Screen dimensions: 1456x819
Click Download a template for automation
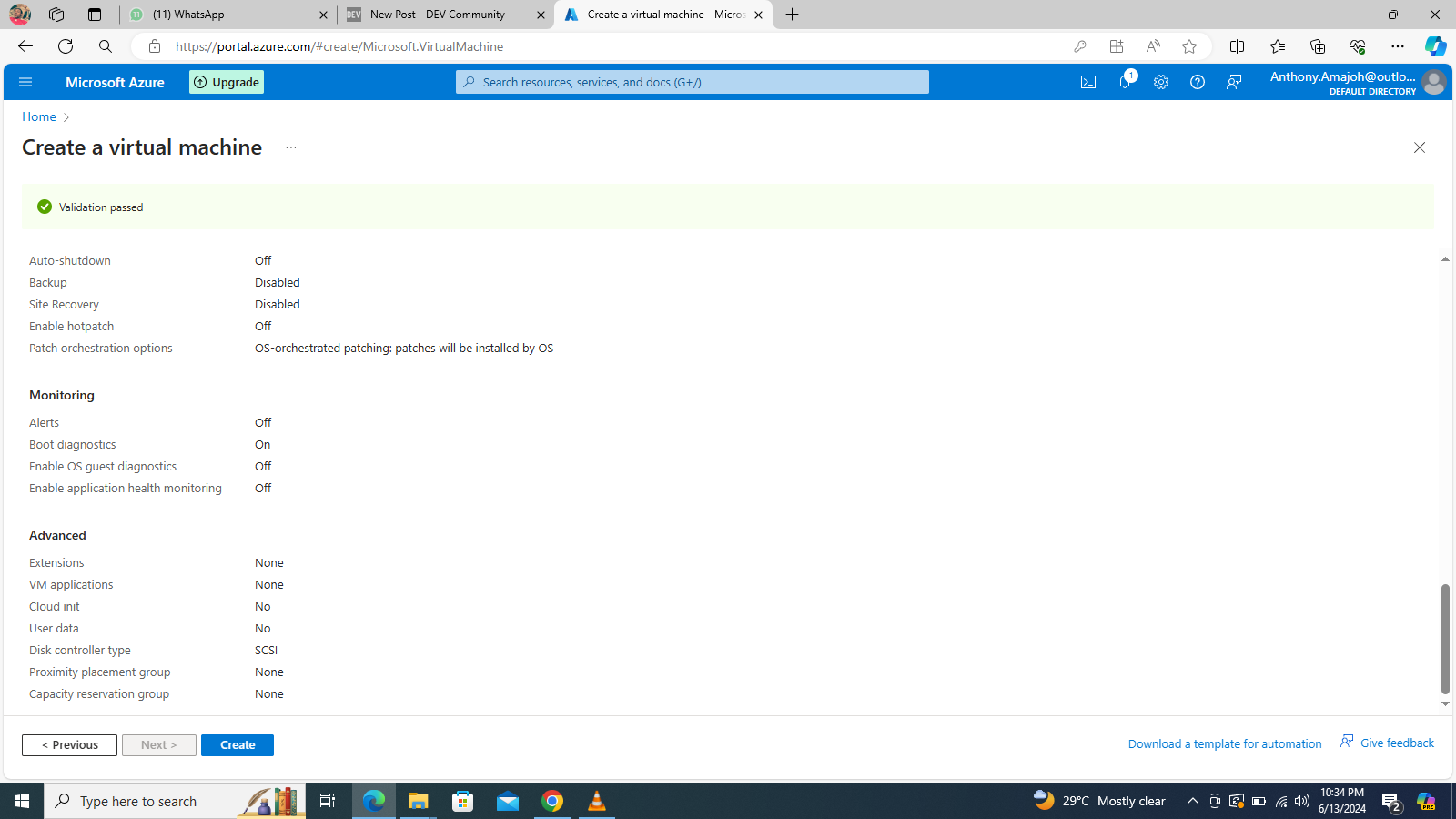[x=1225, y=744]
